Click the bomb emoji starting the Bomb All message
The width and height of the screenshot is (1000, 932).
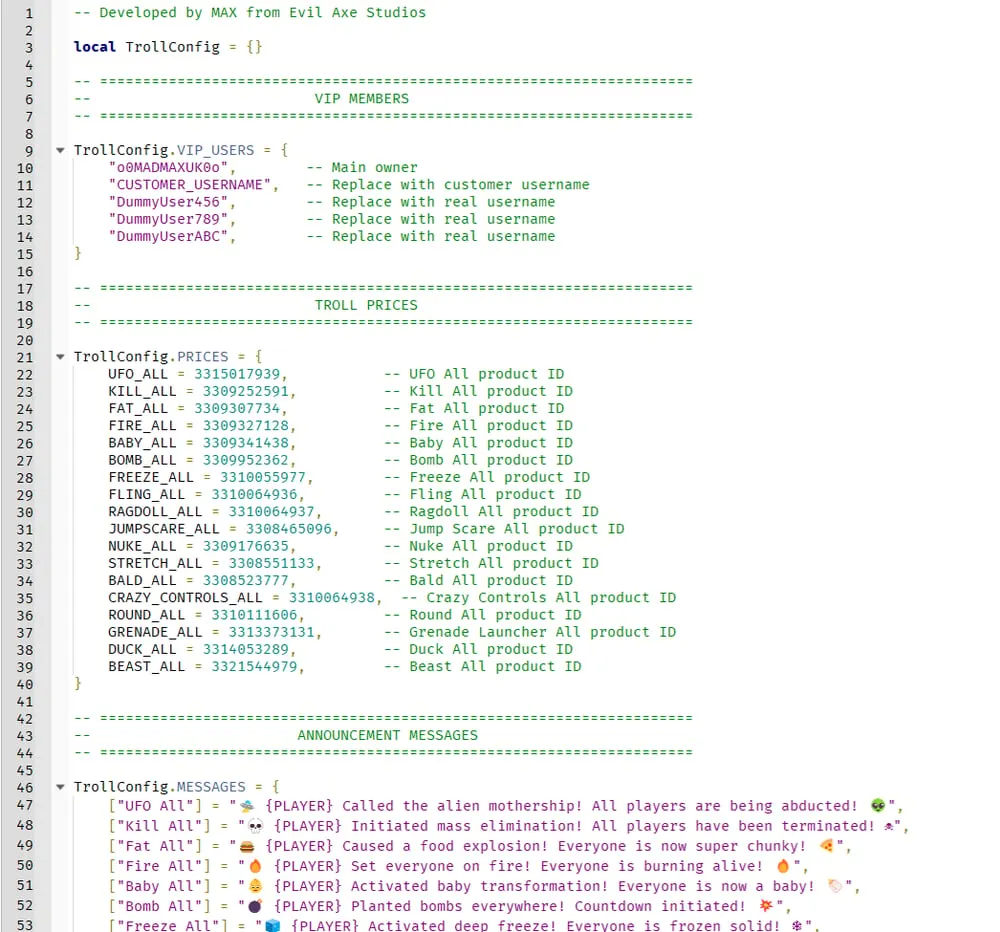256,906
